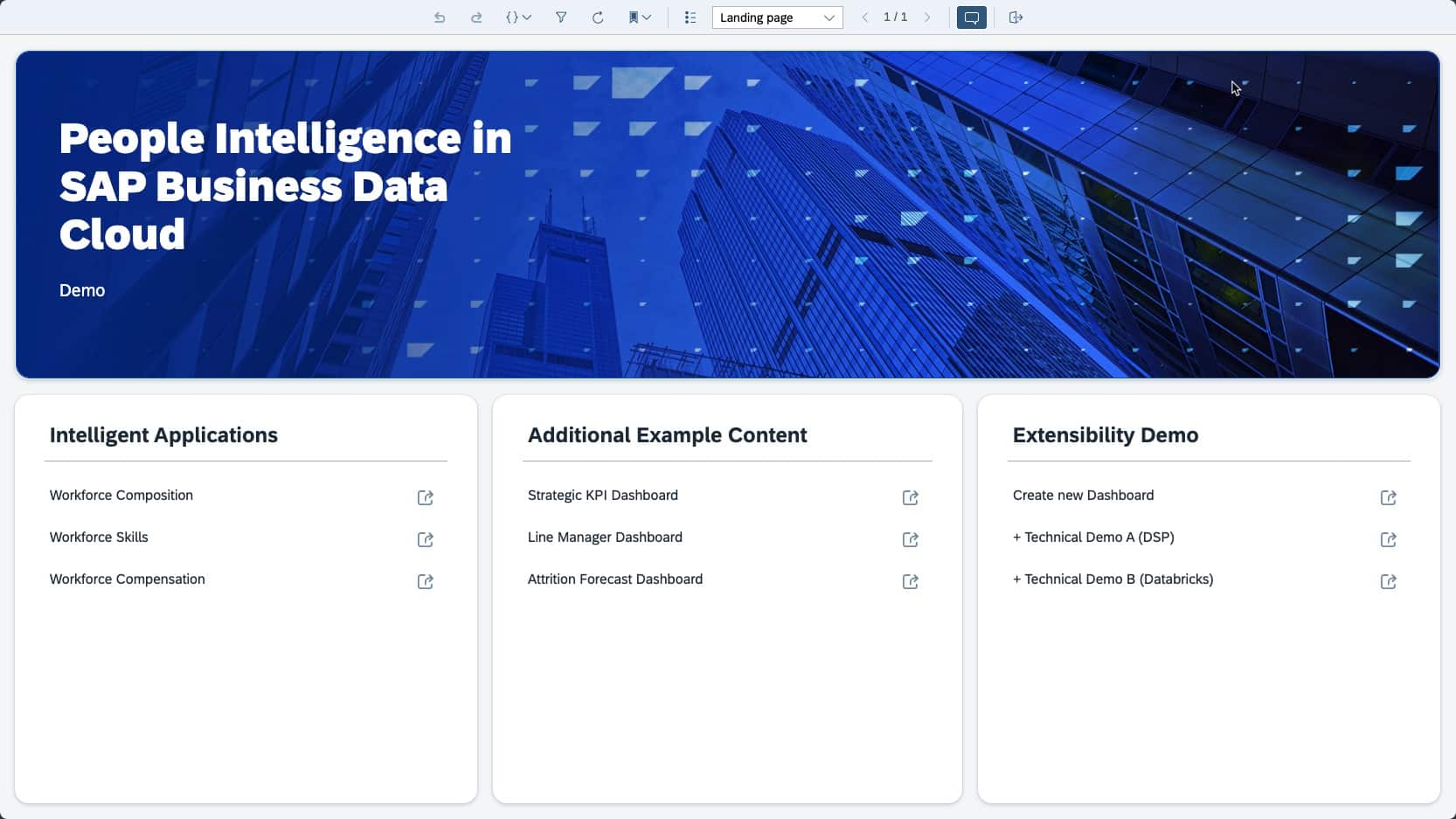This screenshot has width=1456, height=819.
Task: Click the exit icon at toolbar end
Action: point(1016,17)
